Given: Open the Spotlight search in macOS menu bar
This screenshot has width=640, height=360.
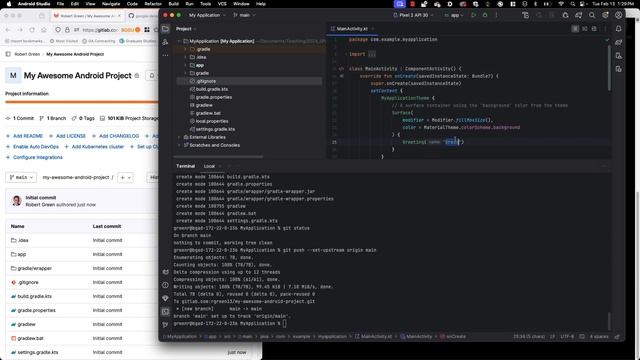Looking at the screenshot, I should point(573,4).
